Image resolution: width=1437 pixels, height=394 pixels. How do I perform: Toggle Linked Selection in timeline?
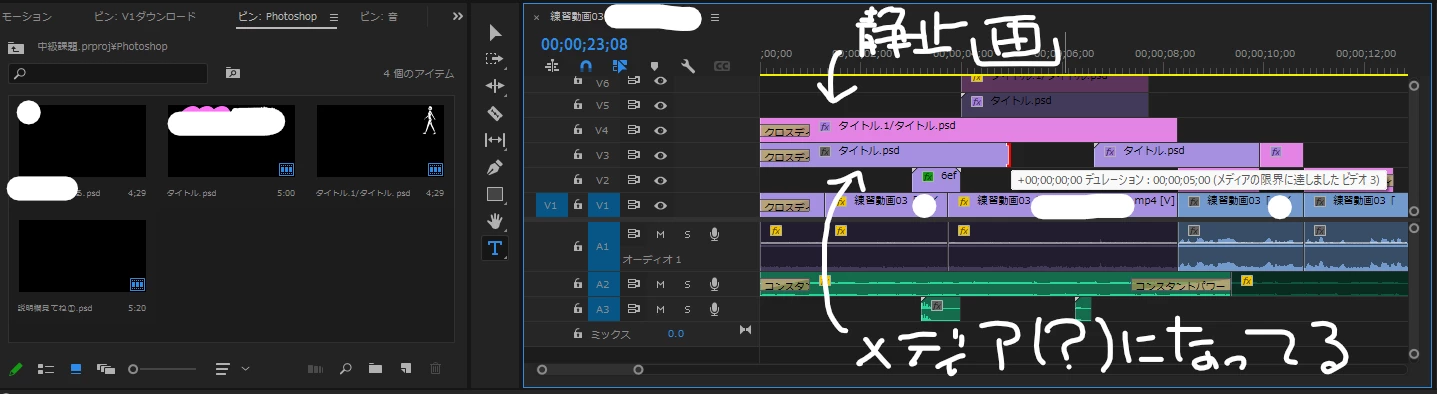[x=620, y=66]
